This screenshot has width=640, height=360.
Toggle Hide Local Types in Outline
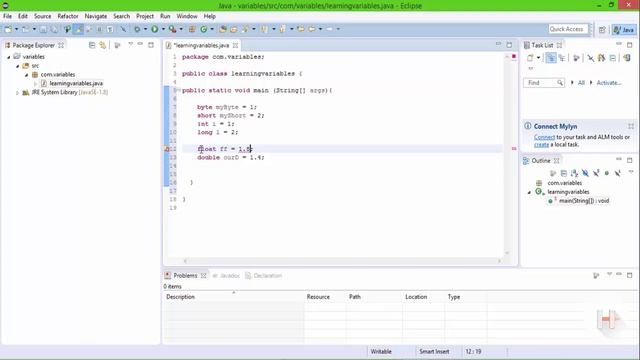point(618,173)
